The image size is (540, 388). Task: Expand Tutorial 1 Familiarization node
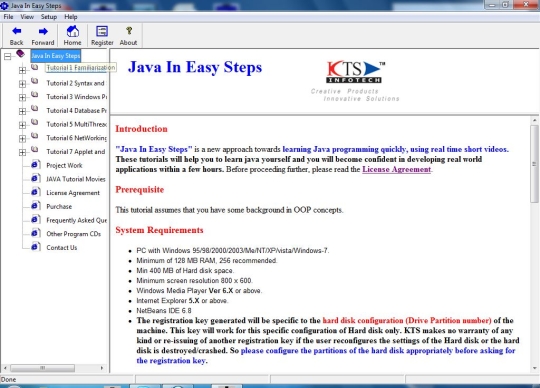[x=22, y=70]
